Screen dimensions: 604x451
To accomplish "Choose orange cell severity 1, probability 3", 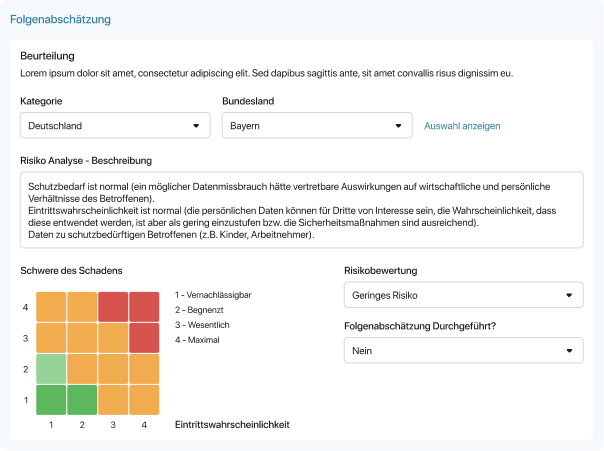I will click(x=113, y=399).
